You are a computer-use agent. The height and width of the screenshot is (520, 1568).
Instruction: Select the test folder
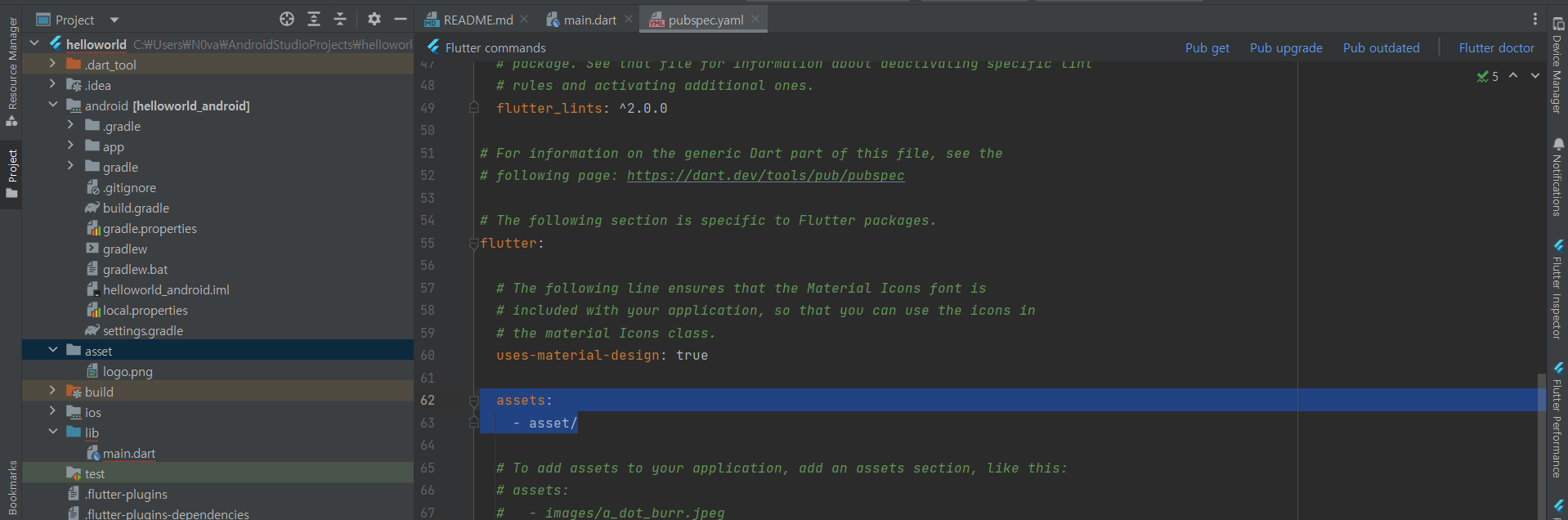click(x=94, y=473)
